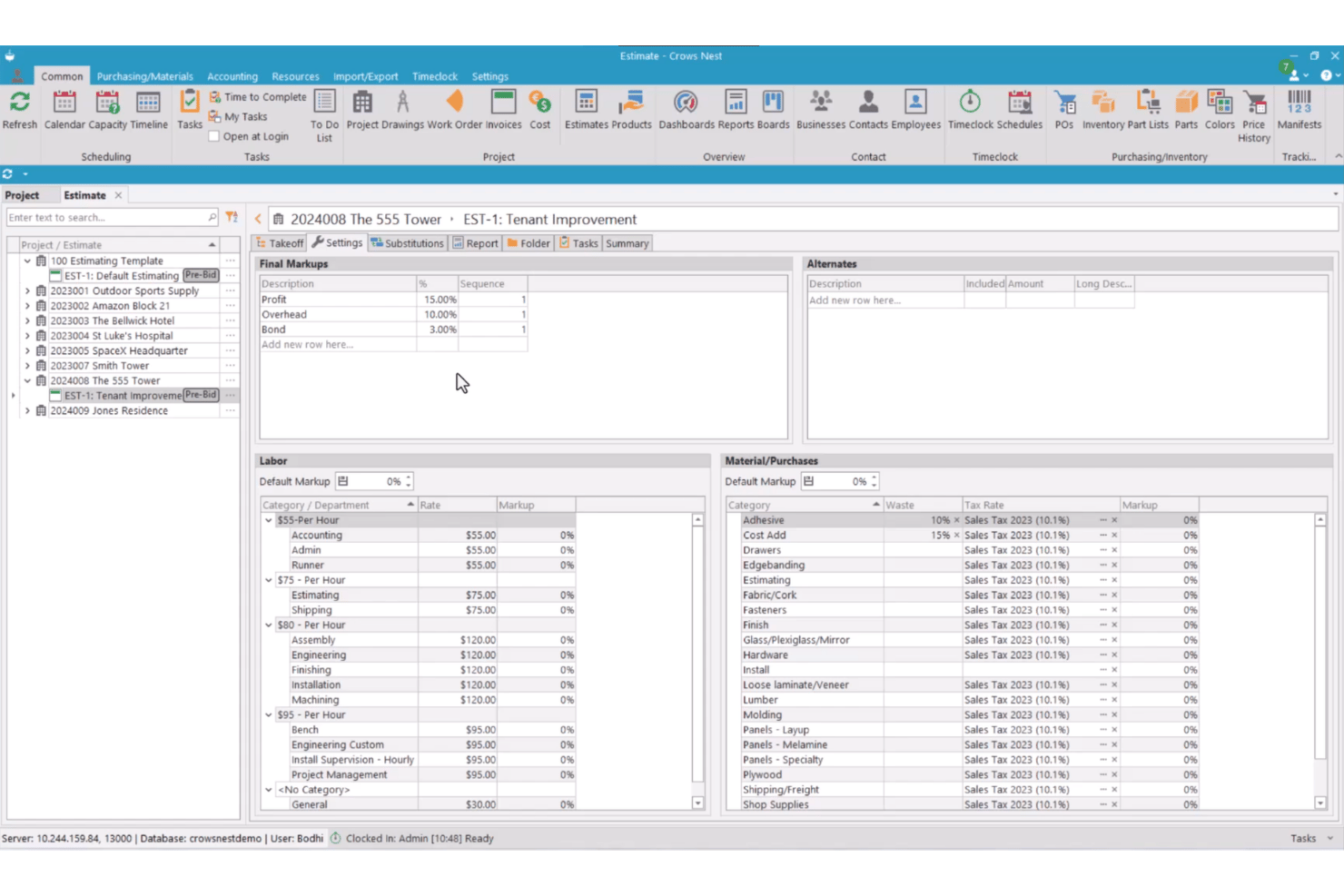Switch to the Purchasing/Materials ribbon tab

tap(145, 76)
